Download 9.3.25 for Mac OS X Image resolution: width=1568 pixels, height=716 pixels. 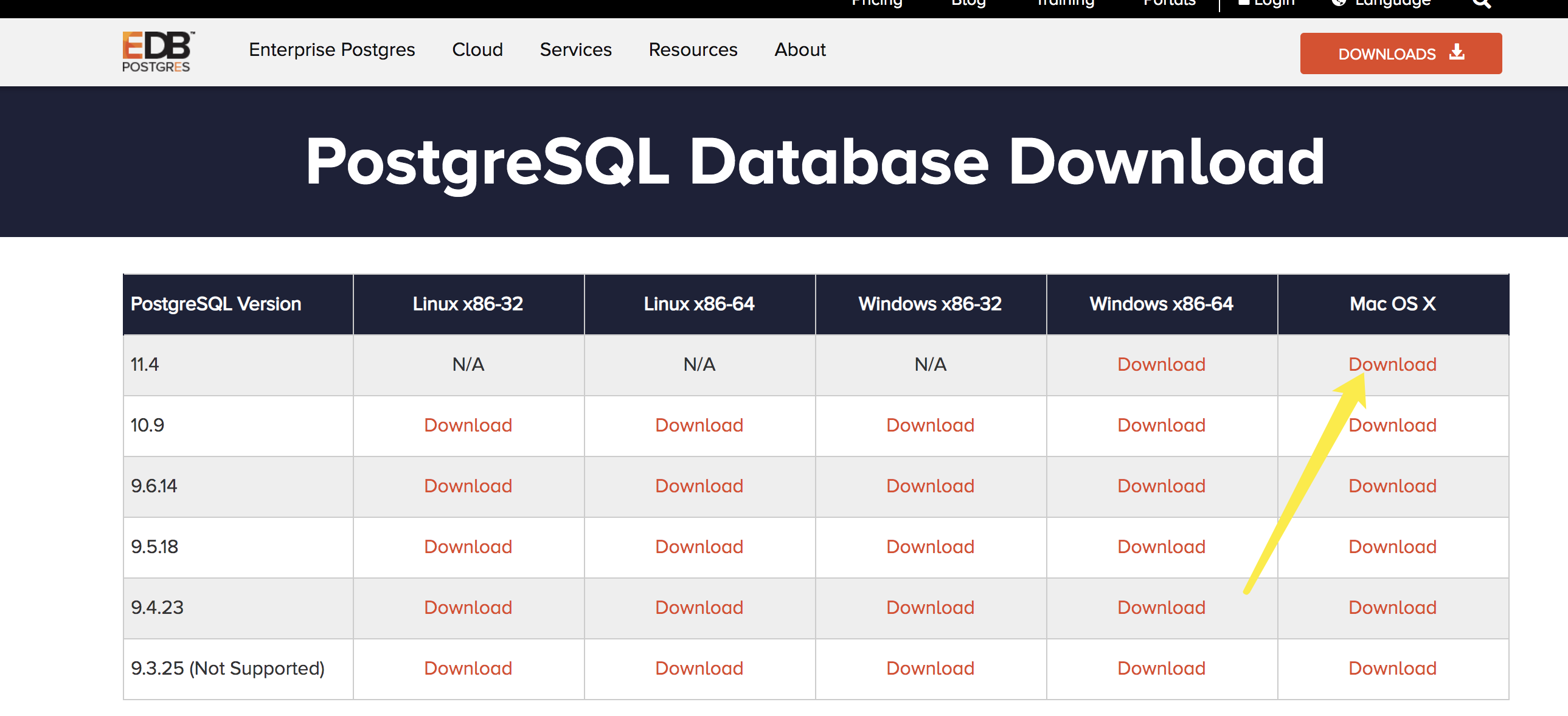(x=1392, y=669)
